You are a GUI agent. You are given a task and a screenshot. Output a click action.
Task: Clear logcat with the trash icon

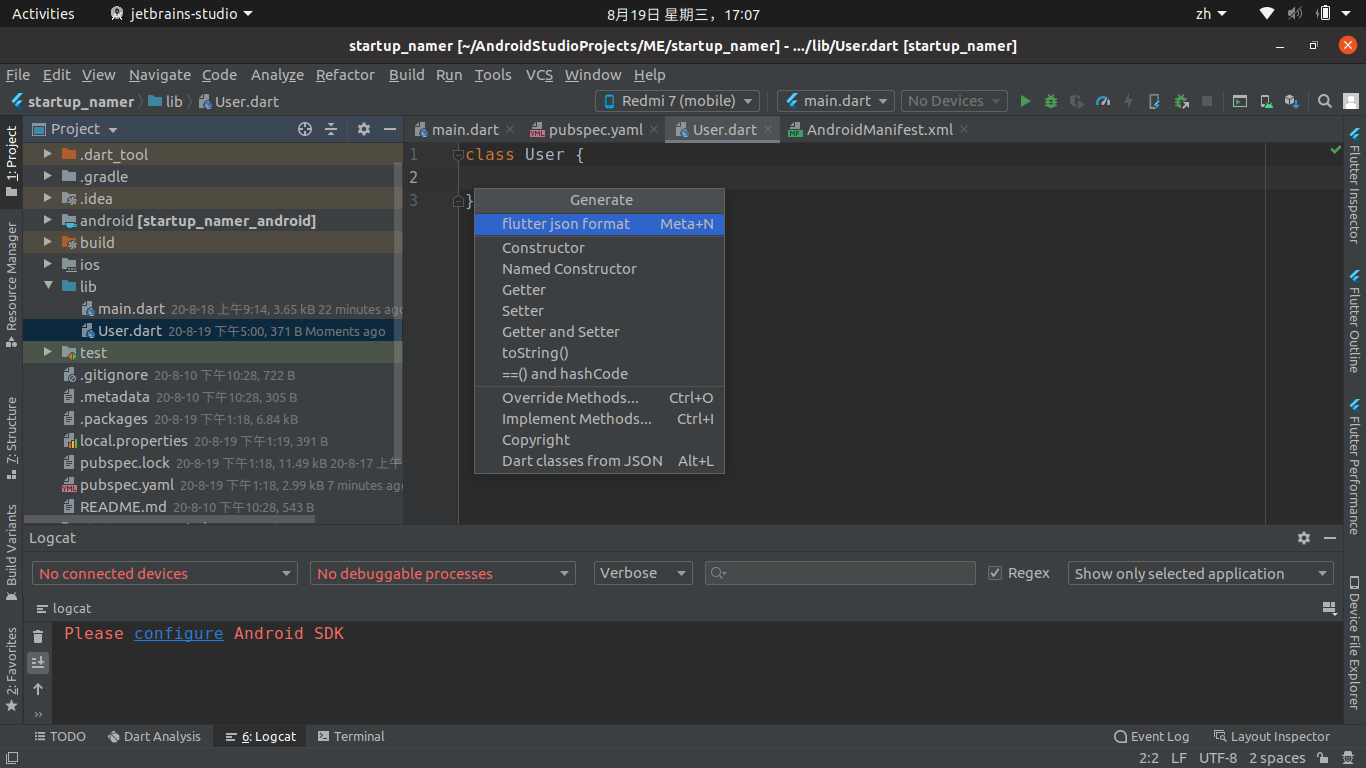pos(38,636)
